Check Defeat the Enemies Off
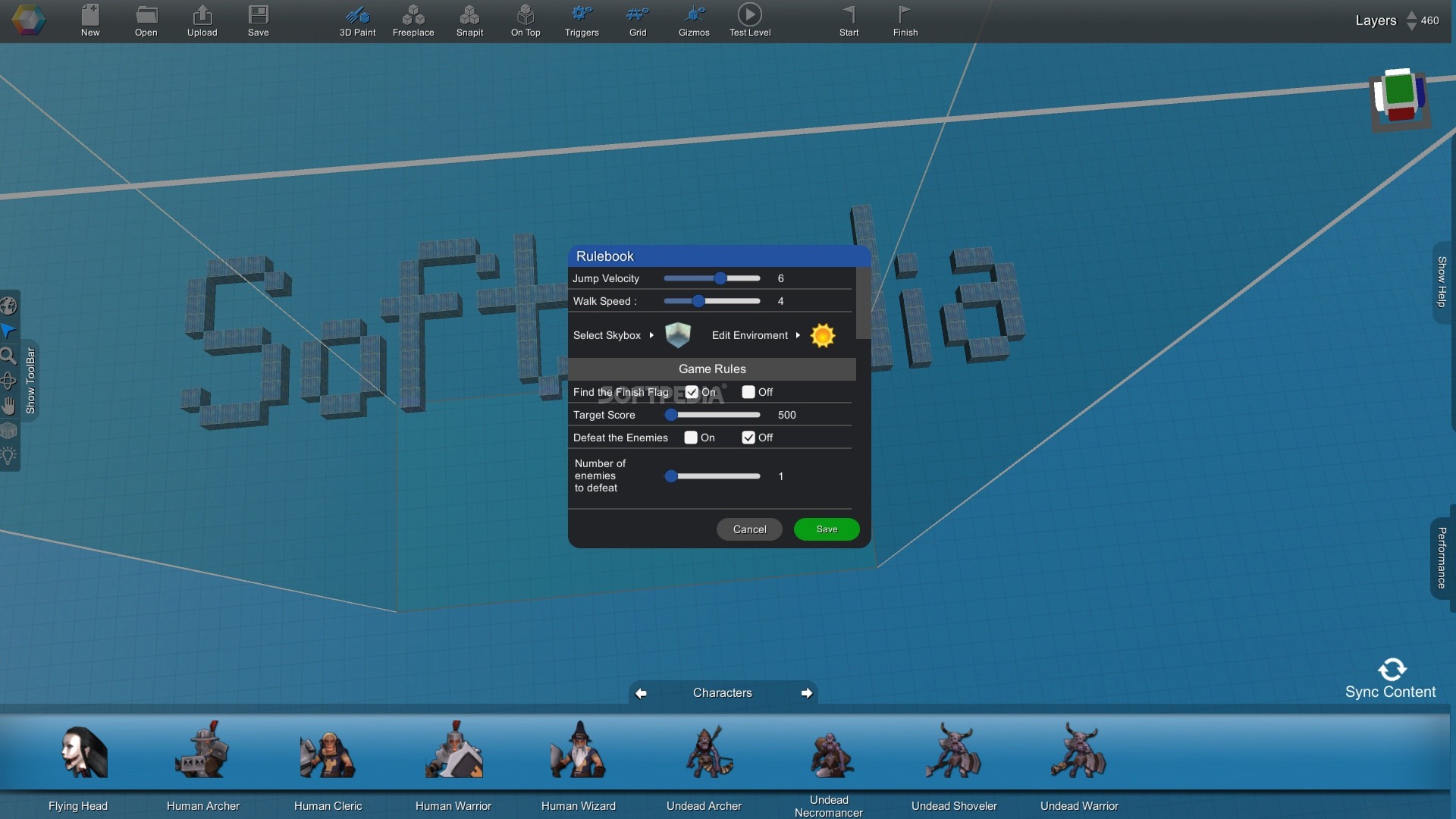 point(748,438)
